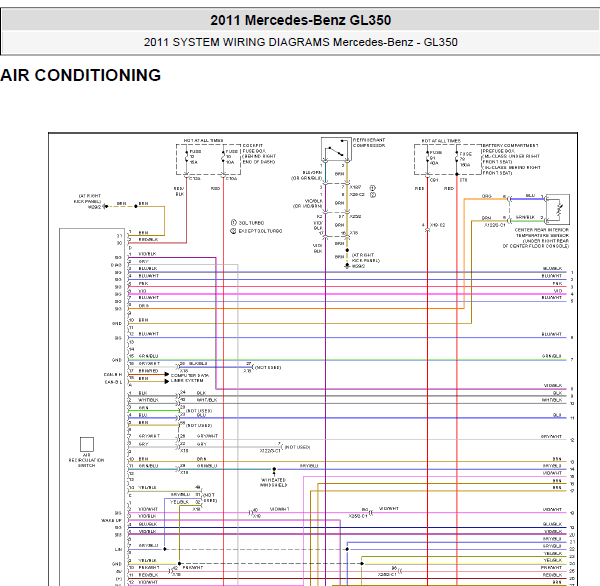This screenshot has width=600, height=586.
Task: Click "PNK/WHT" label at right edge row 25
Action: pyautogui.click(x=551, y=568)
